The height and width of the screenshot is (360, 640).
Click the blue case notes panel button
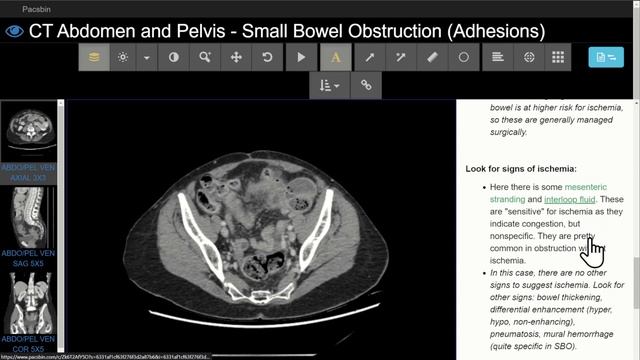pos(606,57)
